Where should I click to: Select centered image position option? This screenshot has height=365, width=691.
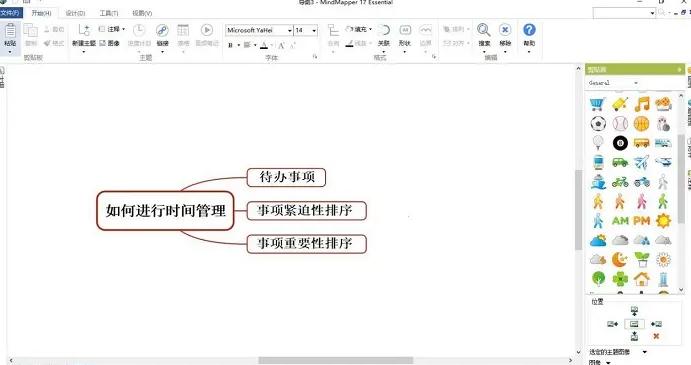tap(634, 324)
